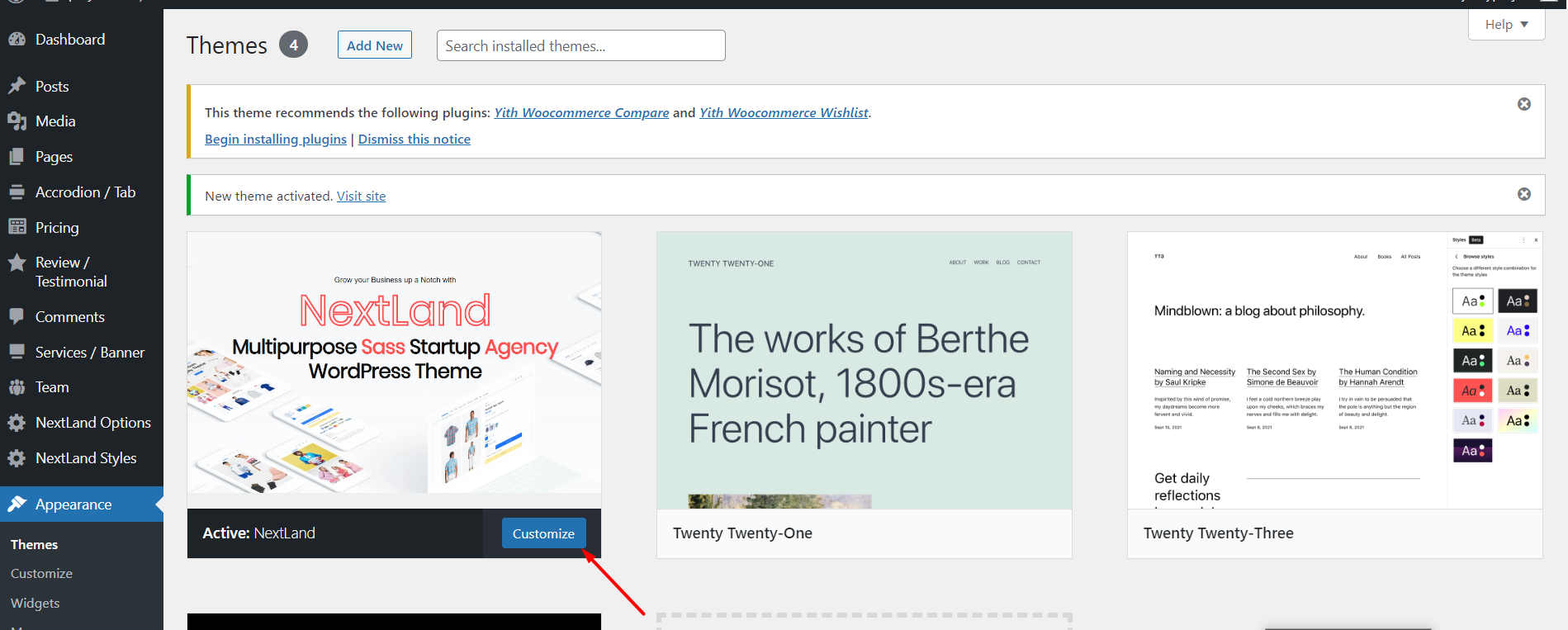Click the Pricing table icon

click(x=17, y=227)
